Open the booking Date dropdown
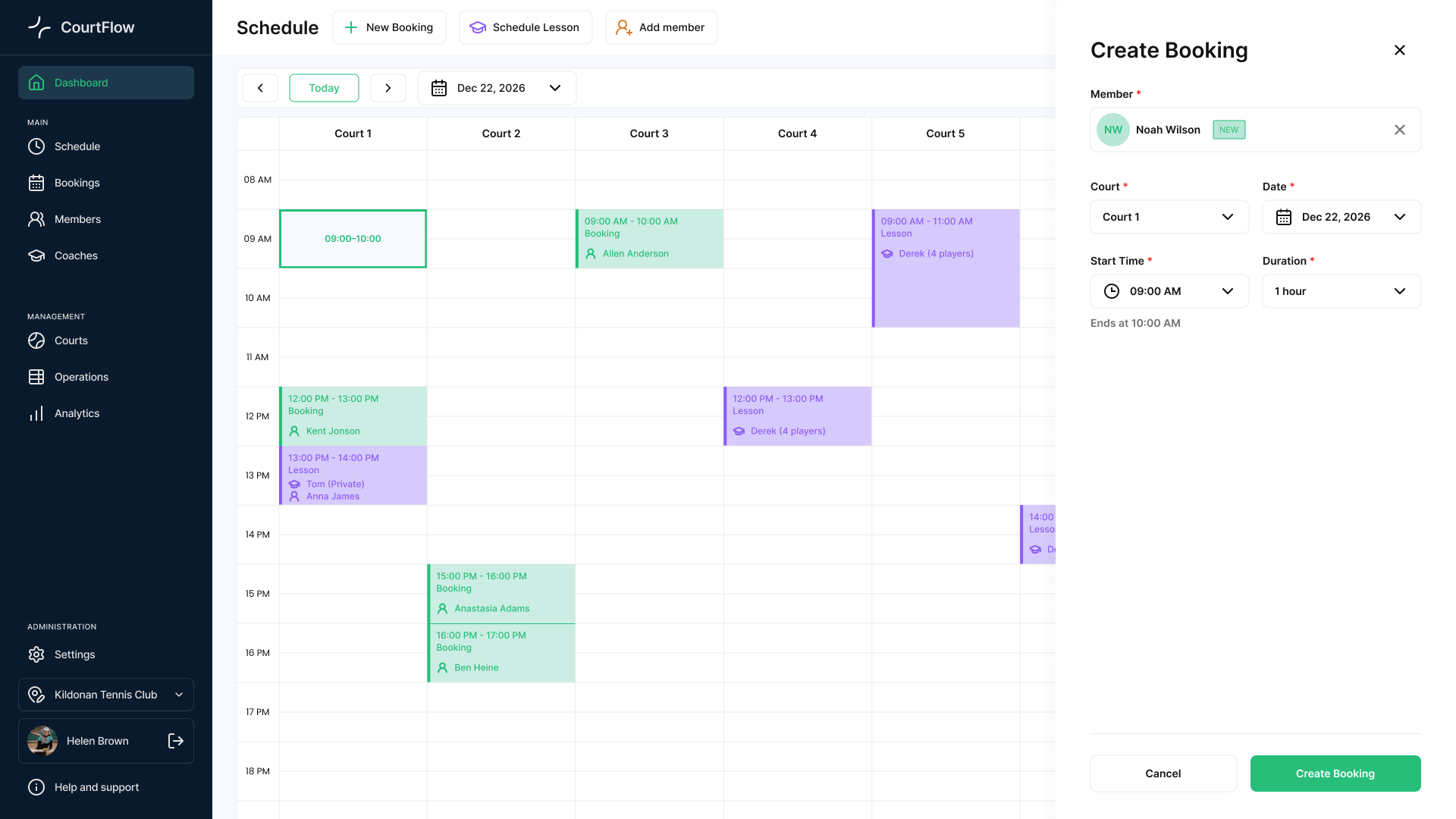The image size is (1456, 819). tap(1341, 217)
